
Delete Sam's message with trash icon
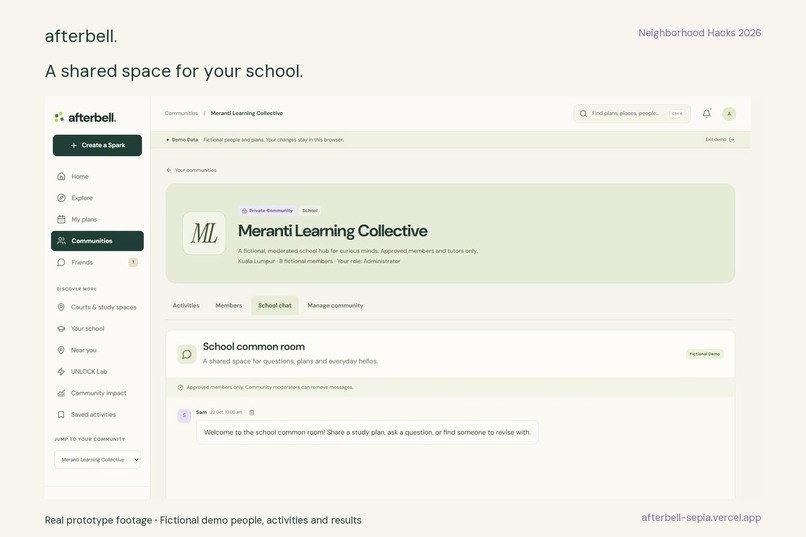point(252,412)
